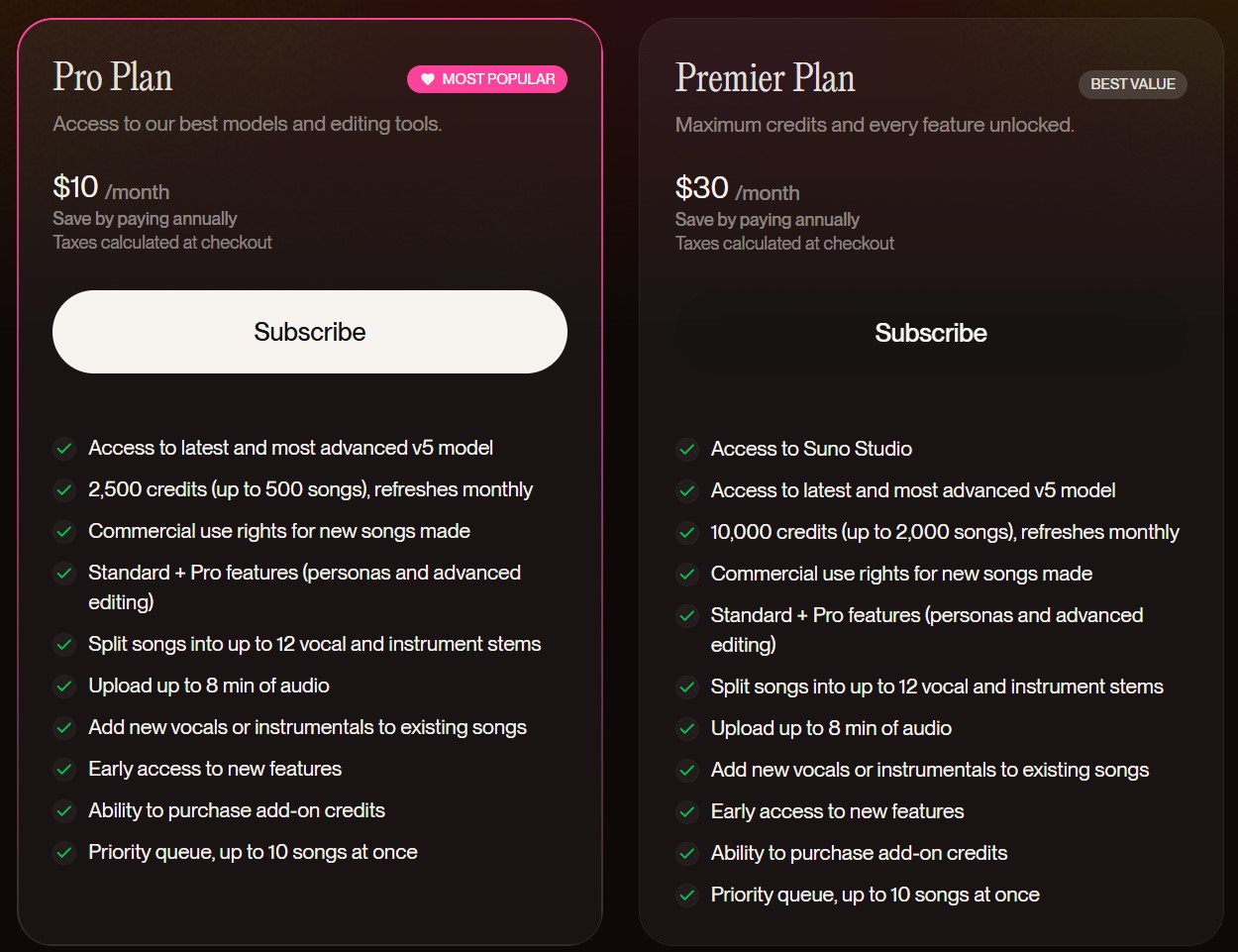Viewport: 1238px width, 952px height.
Task: Click checkmark next to 2,500 credits feature
Action: 64,490
